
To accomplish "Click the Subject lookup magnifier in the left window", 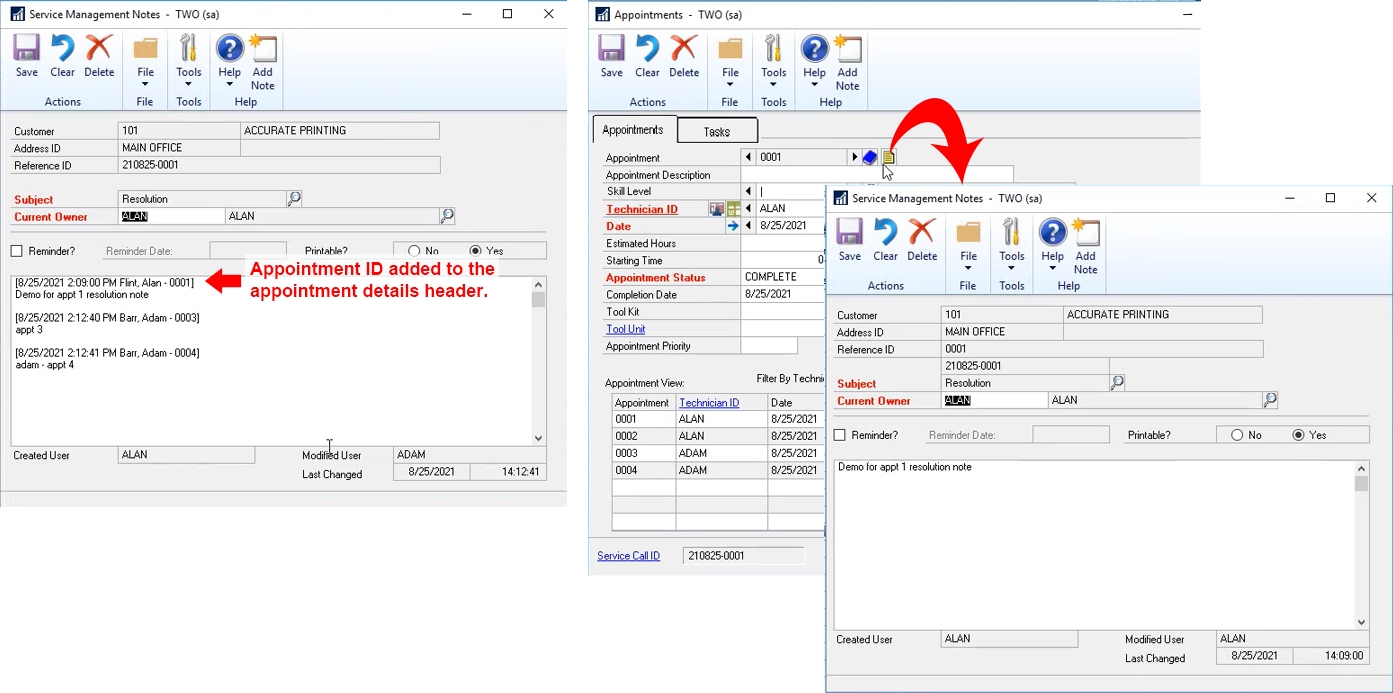I will [294, 199].
